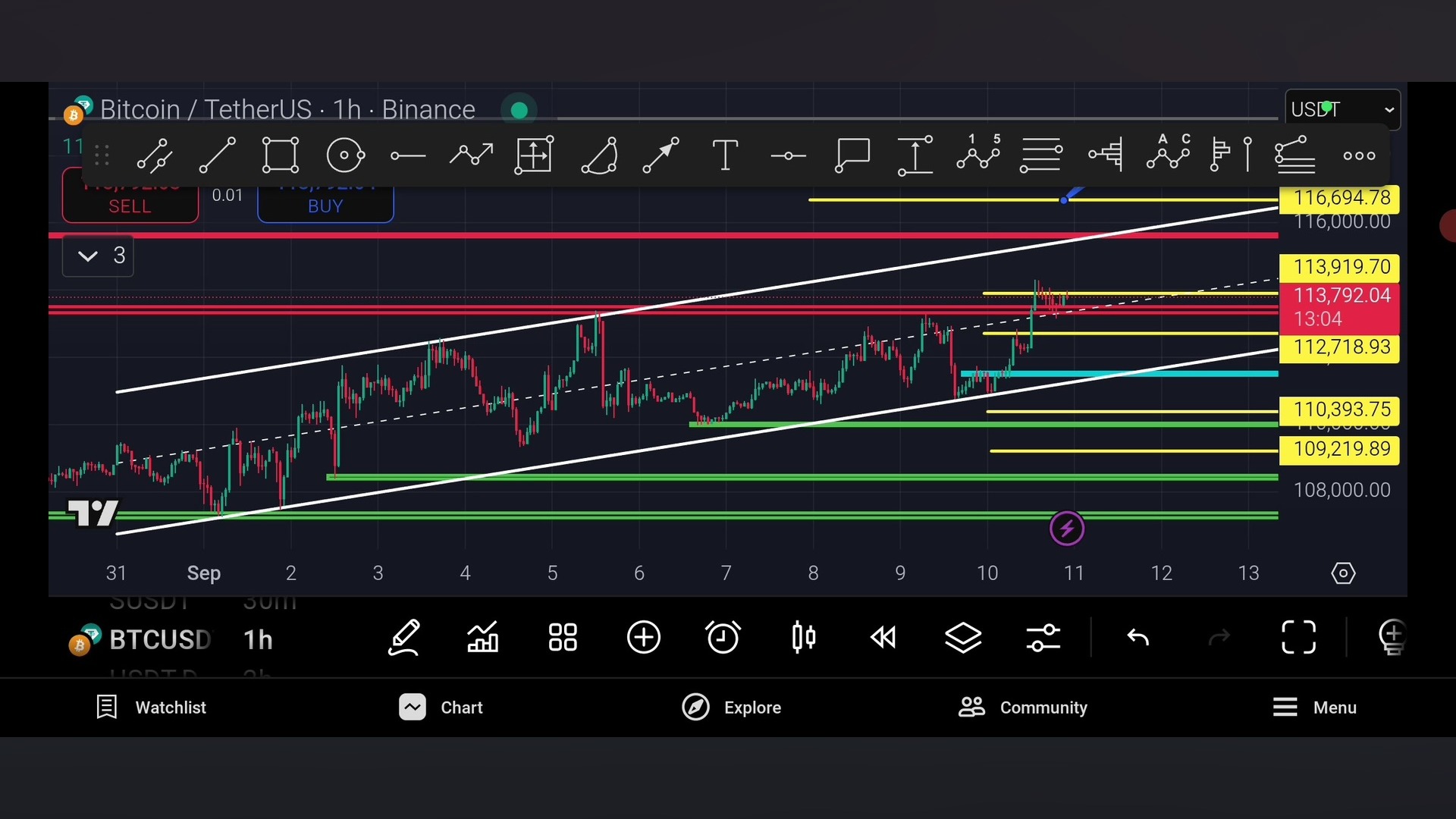This screenshot has height=819, width=1456.
Task: Select the 112,718.93 yellow price label
Action: pos(1339,348)
